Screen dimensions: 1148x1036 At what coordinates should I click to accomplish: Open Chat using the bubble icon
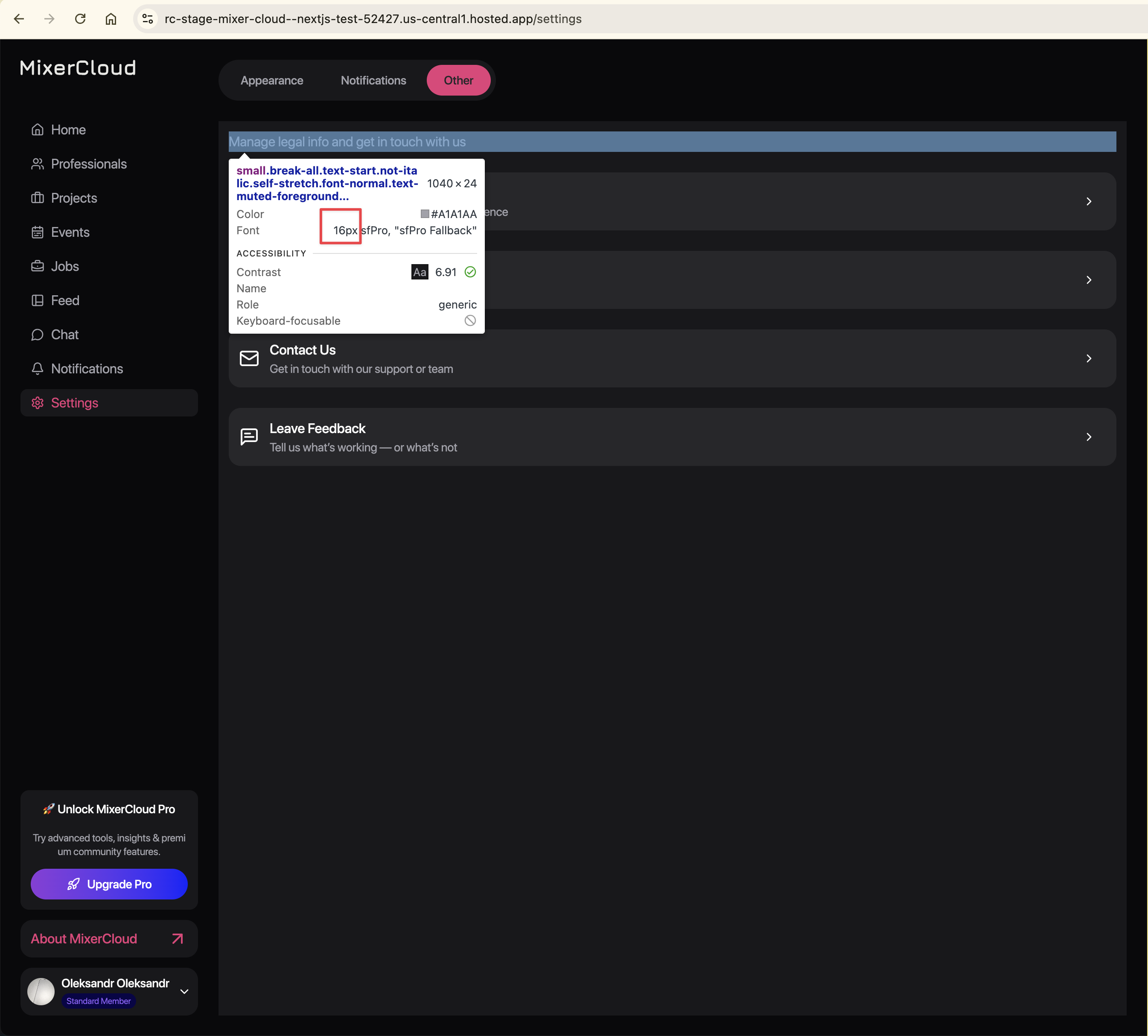tap(38, 335)
